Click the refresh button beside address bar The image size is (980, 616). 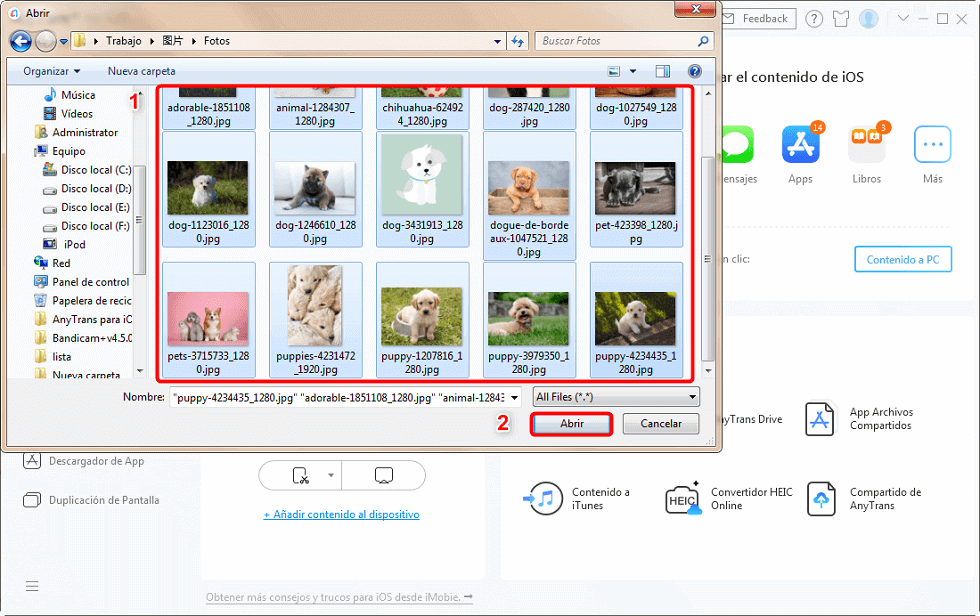point(518,41)
